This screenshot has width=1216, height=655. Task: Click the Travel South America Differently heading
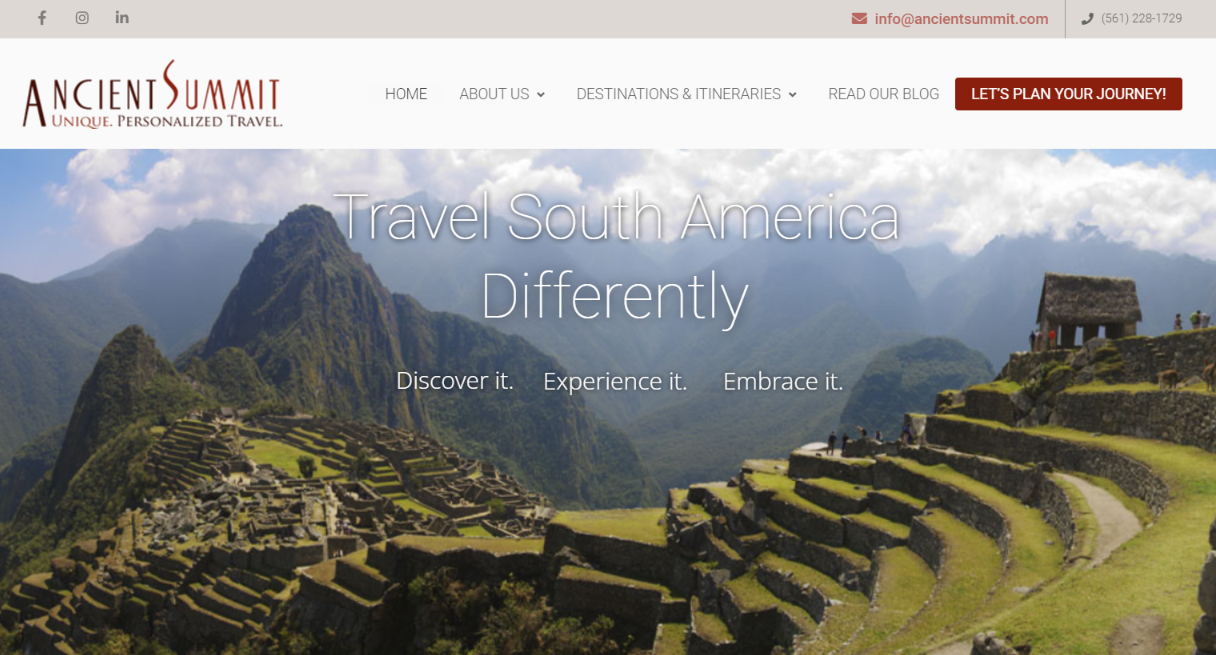click(x=616, y=256)
